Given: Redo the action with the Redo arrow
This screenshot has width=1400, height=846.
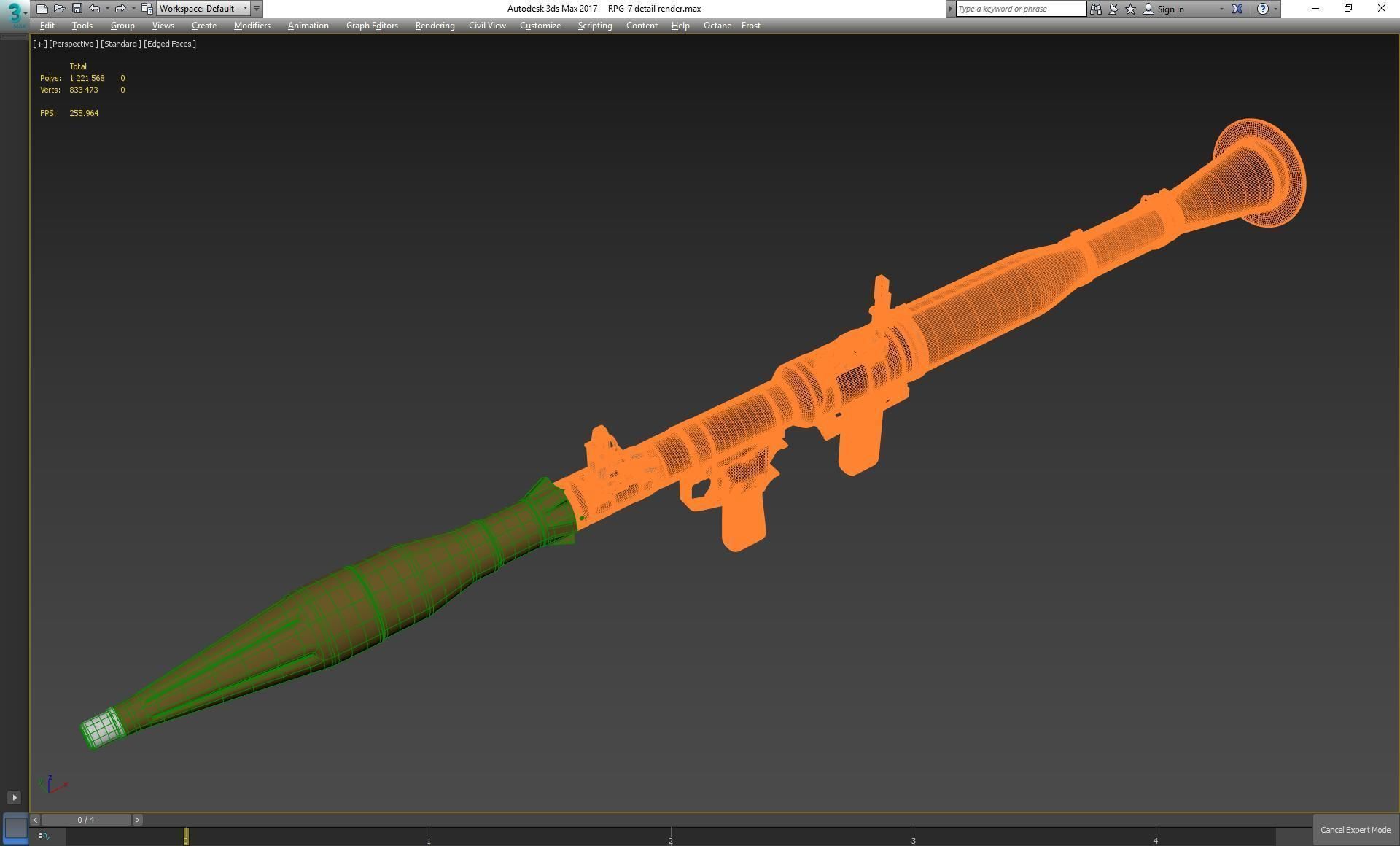Looking at the screenshot, I should point(120,9).
